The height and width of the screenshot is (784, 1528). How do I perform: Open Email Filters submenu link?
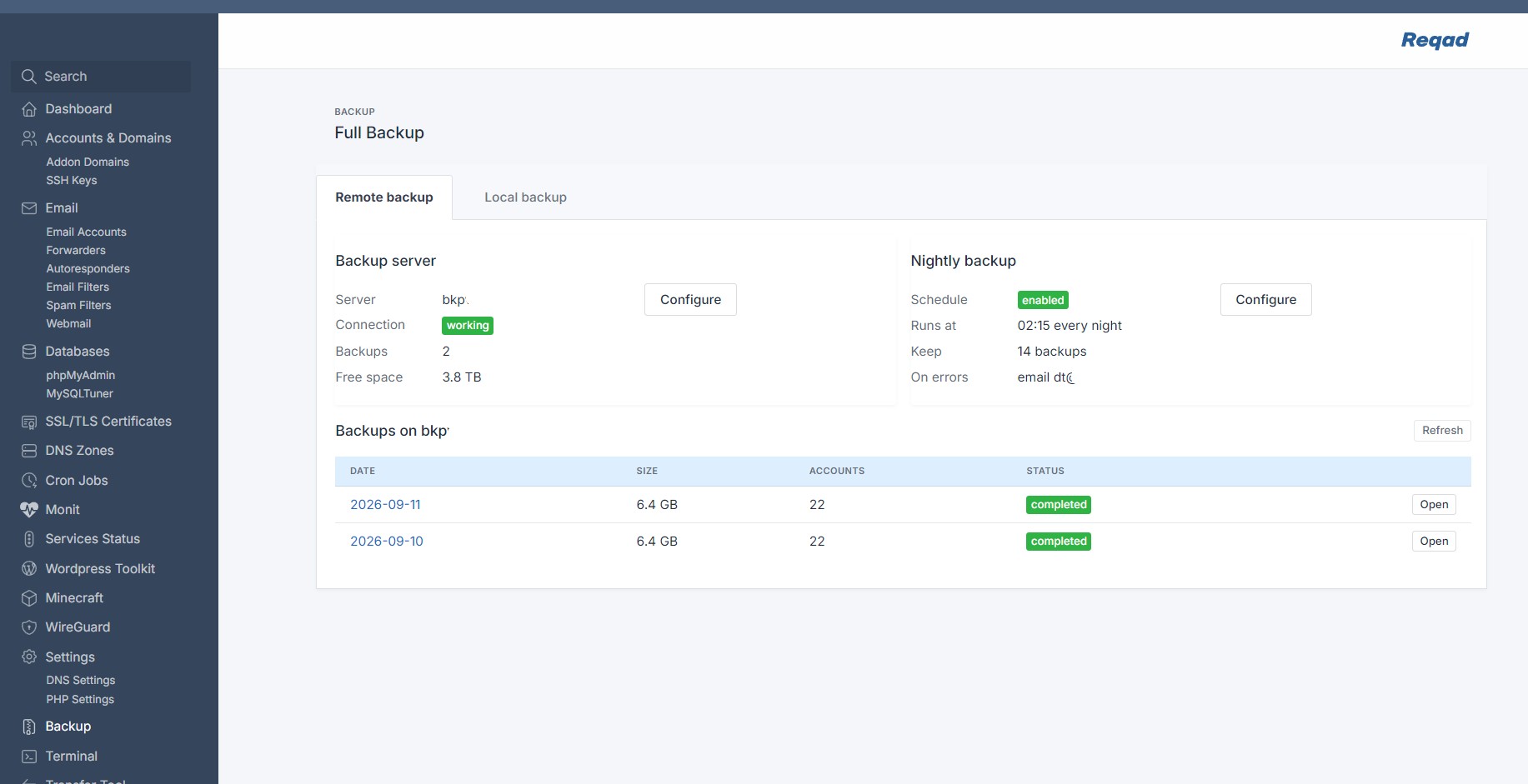(x=78, y=287)
